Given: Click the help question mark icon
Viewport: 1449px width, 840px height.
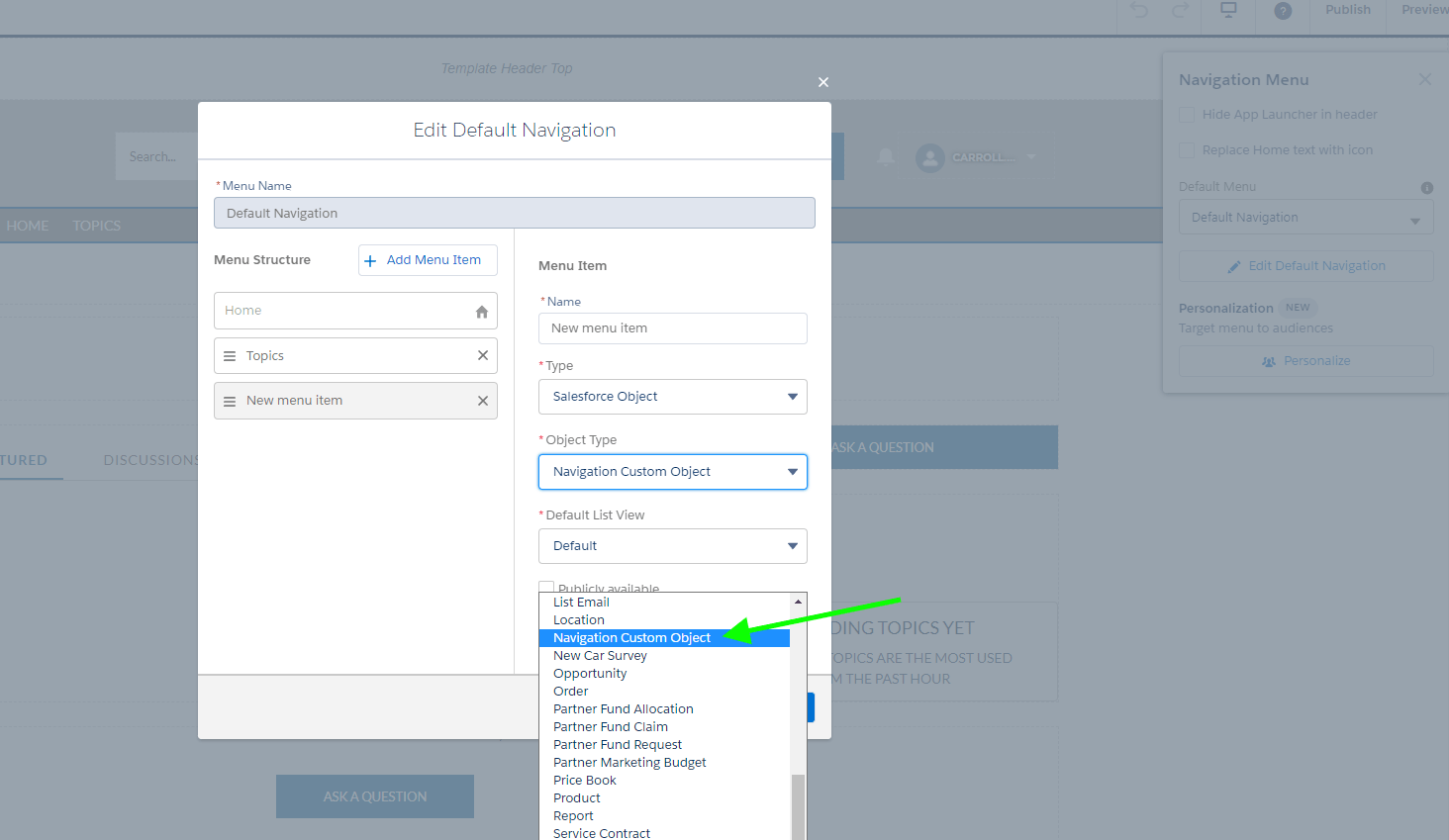Looking at the screenshot, I should tap(1282, 10).
